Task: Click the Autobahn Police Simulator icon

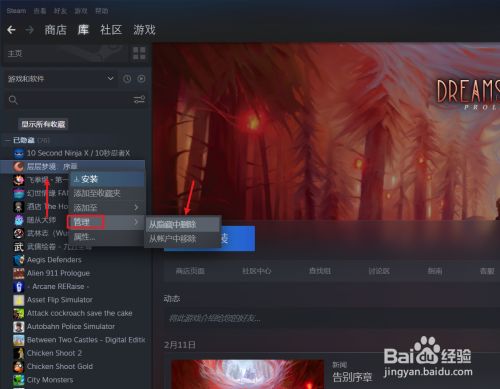Action: pyautogui.click(x=19, y=327)
